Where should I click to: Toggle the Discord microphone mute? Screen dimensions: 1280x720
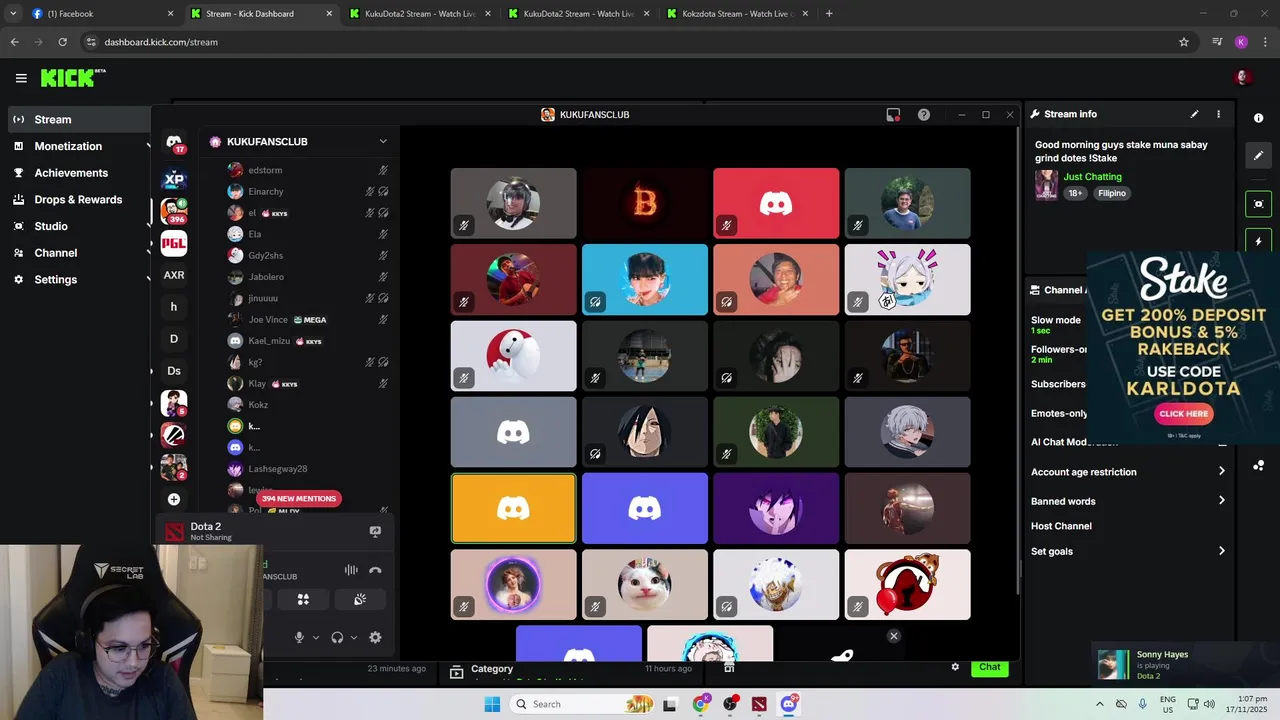pyautogui.click(x=298, y=637)
